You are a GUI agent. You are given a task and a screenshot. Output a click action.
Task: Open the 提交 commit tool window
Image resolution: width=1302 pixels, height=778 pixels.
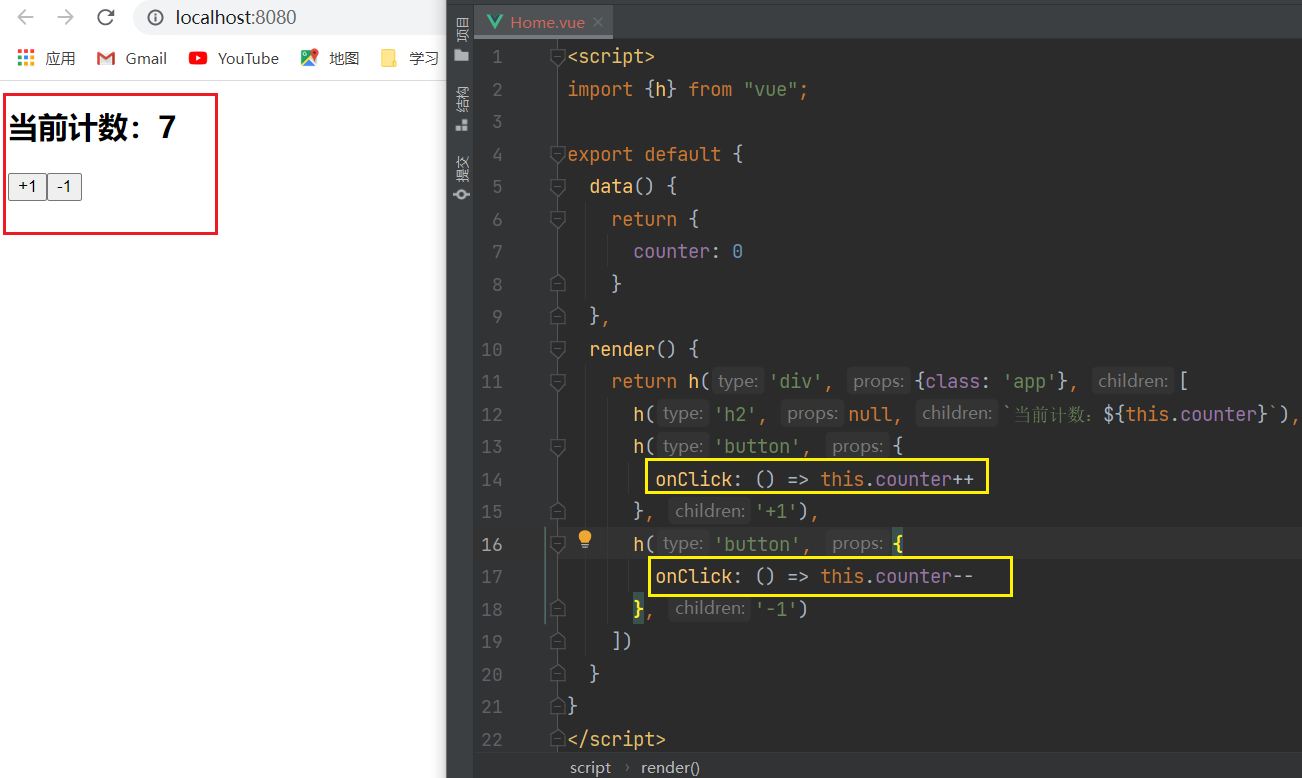pos(461,178)
